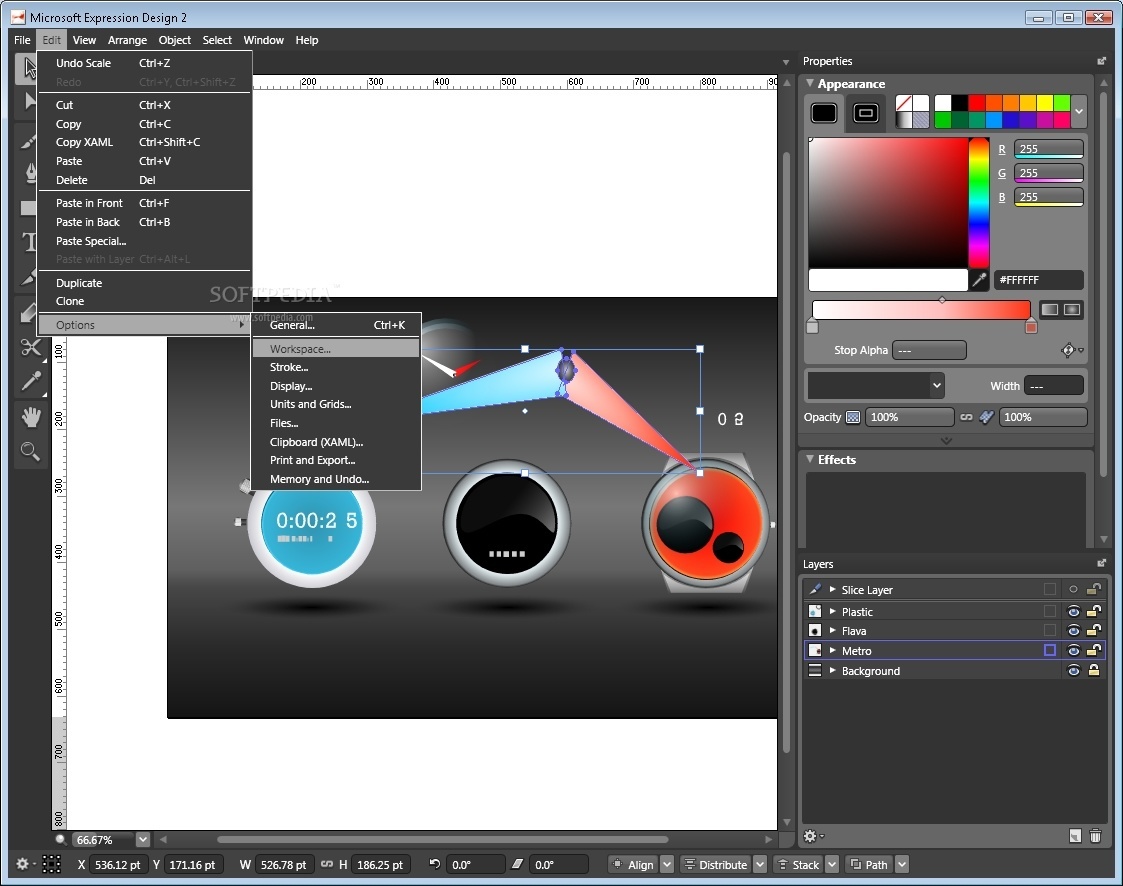The image size is (1123, 886).
Task: Select the Pen tool in toolbox
Action: pyautogui.click(x=29, y=172)
